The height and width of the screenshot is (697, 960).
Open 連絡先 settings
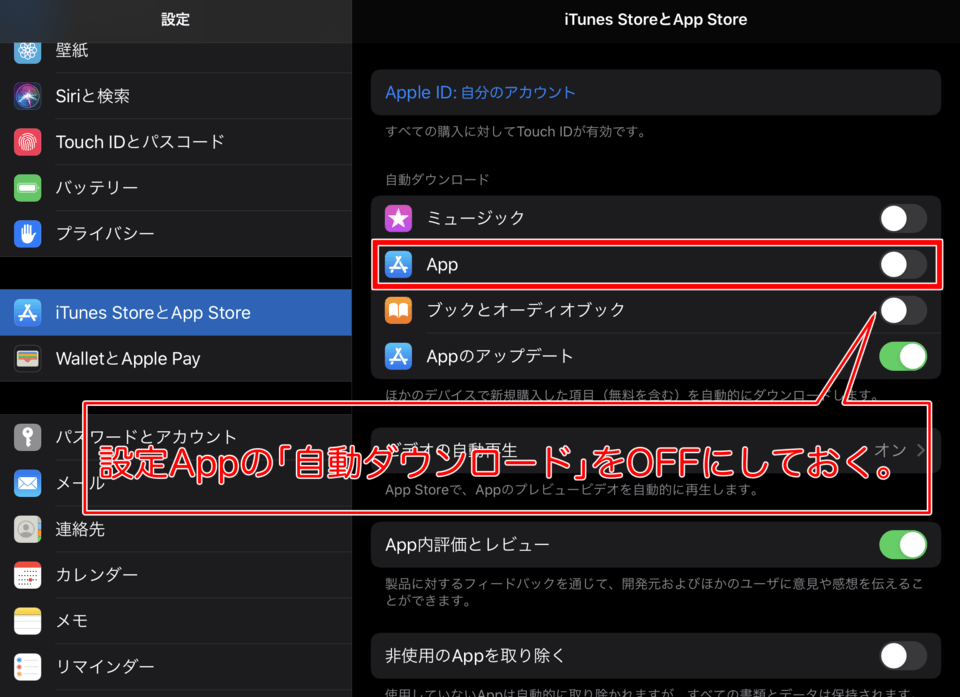tap(176, 529)
